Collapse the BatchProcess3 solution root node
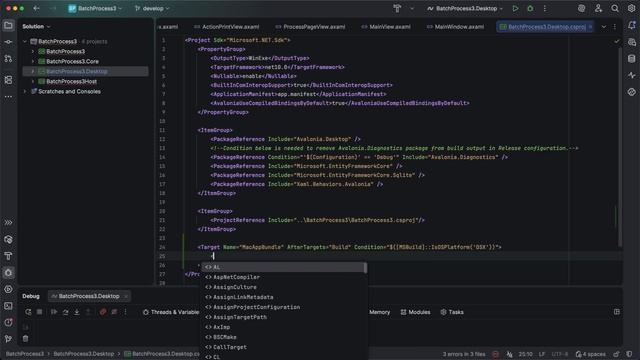 coord(25,41)
